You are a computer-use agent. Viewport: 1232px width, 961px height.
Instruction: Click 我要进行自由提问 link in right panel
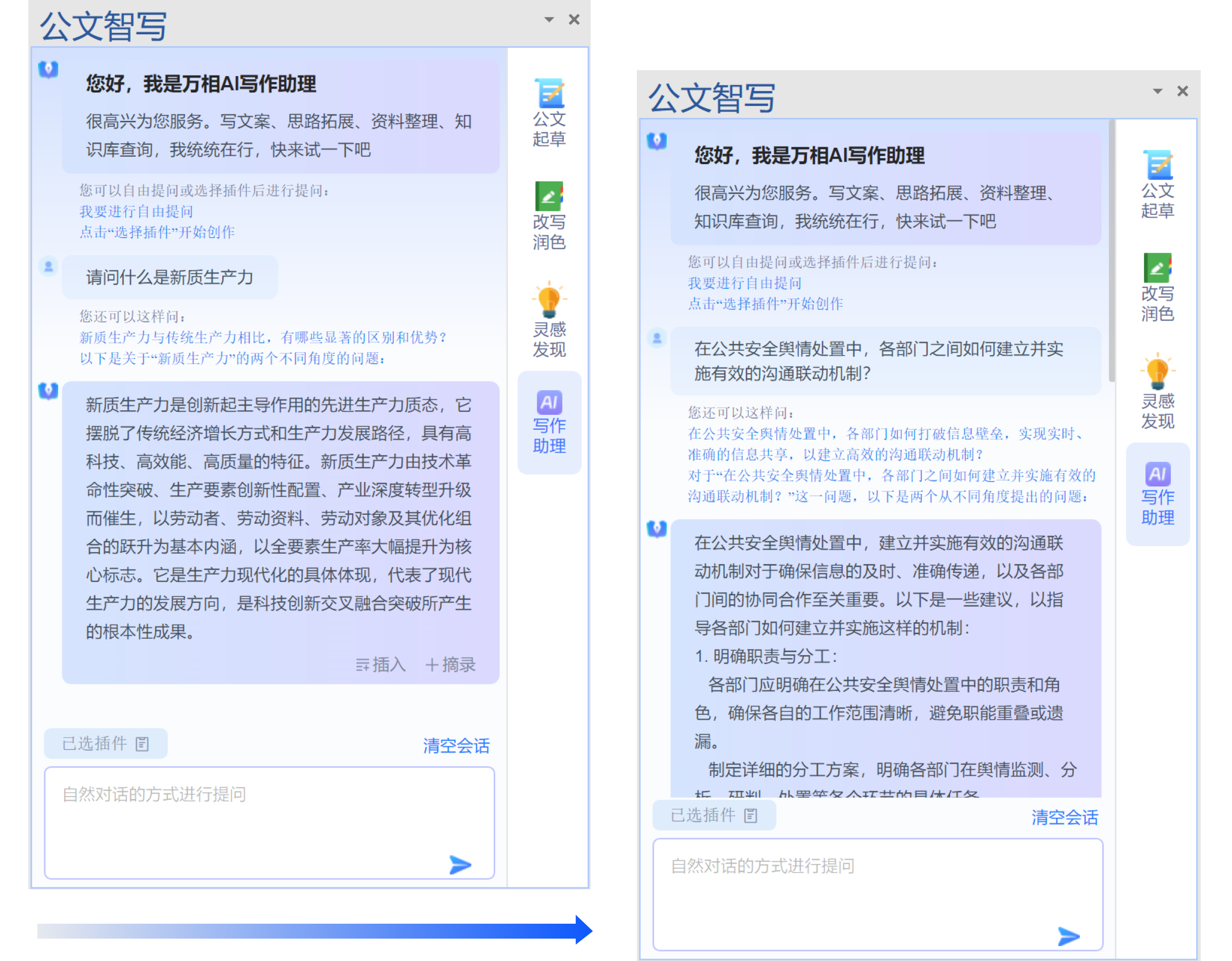(745, 284)
